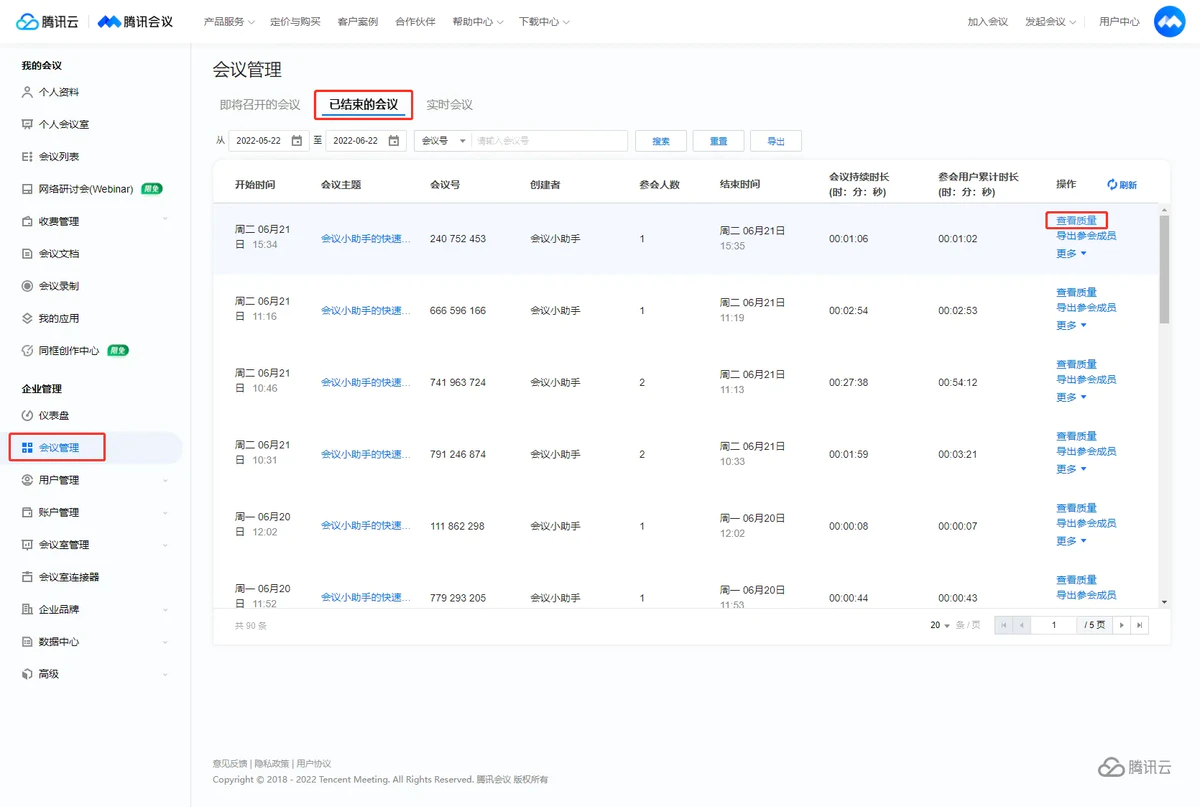
Task: Jump to first page of results
Action: pyautogui.click(x=1004, y=625)
